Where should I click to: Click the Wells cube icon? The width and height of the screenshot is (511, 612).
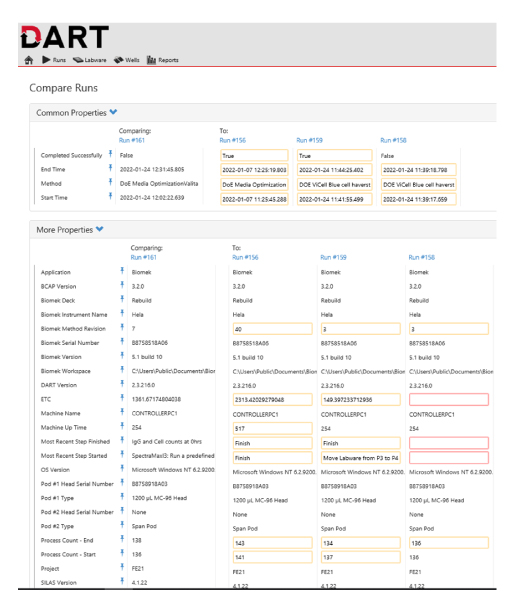point(118,60)
